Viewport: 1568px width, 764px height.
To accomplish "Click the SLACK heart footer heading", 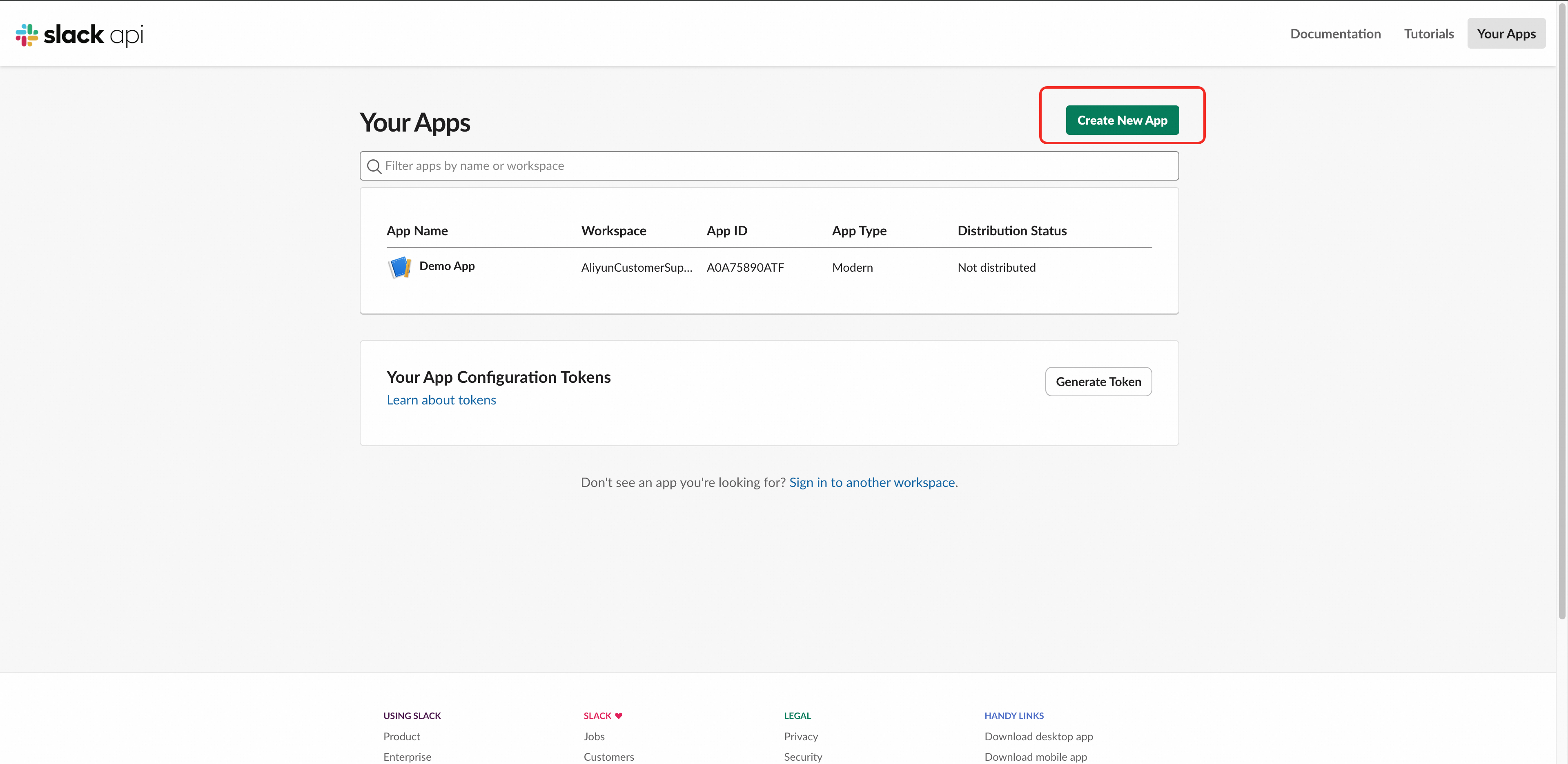I will tap(603, 715).
